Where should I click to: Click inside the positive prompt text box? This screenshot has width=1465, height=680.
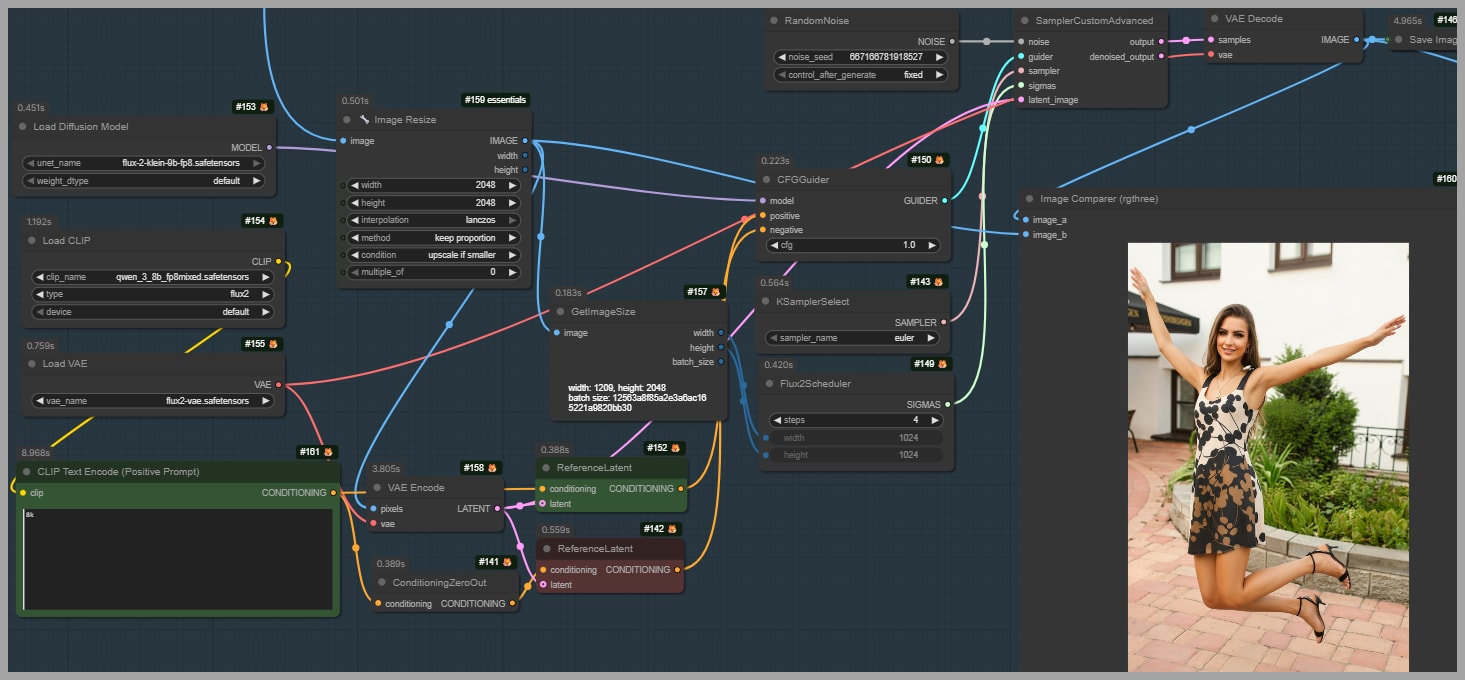(x=178, y=560)
